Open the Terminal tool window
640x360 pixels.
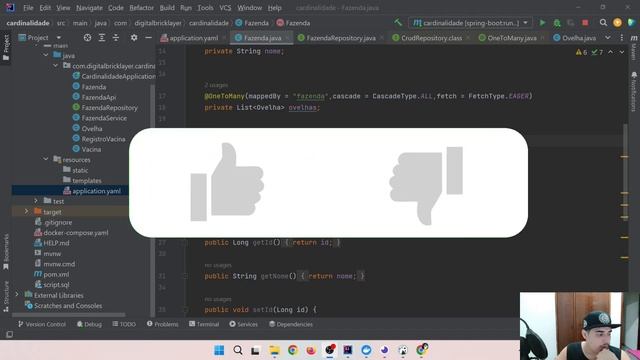204,324
